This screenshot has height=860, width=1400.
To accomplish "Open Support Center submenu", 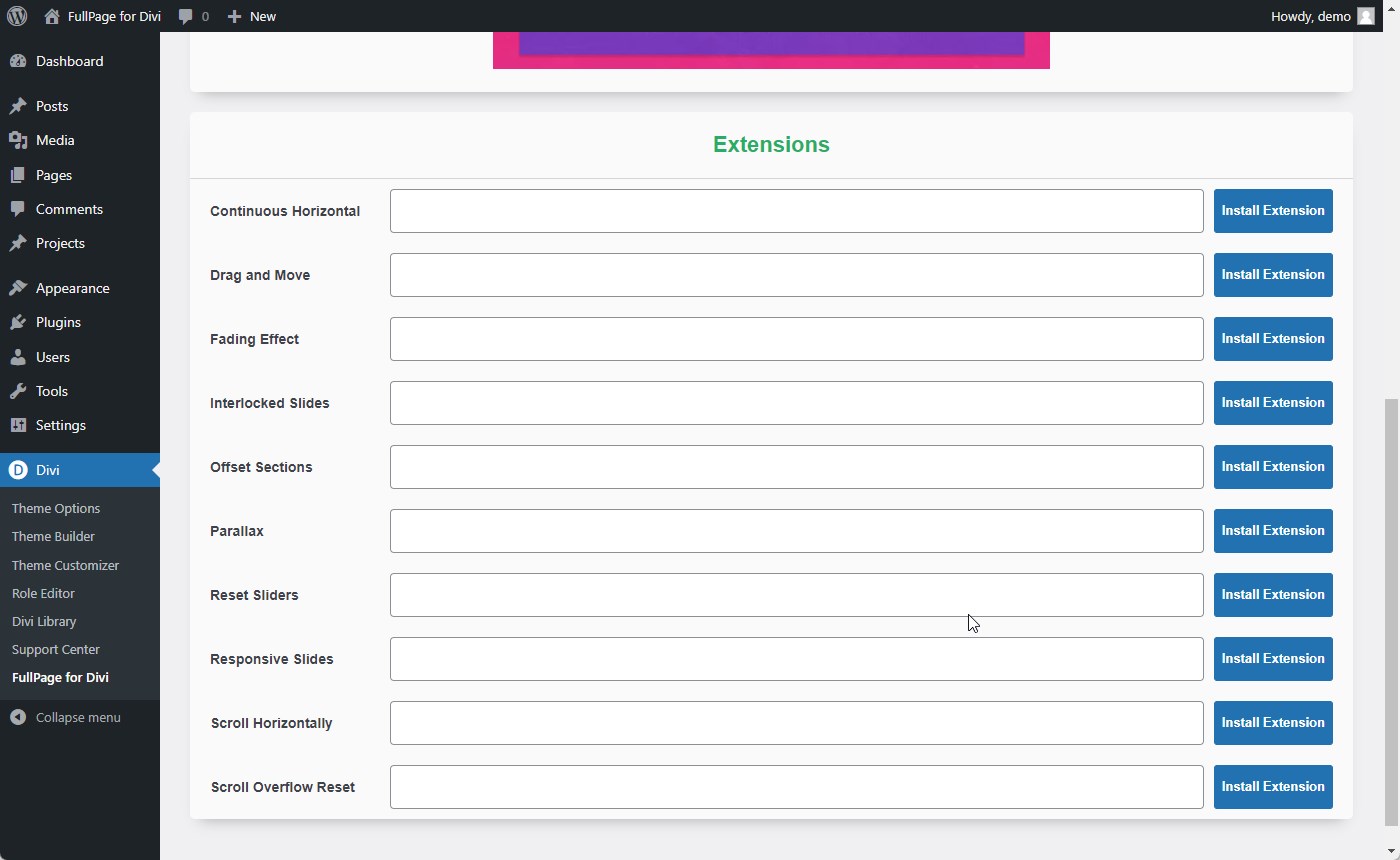I will point(55,649).
